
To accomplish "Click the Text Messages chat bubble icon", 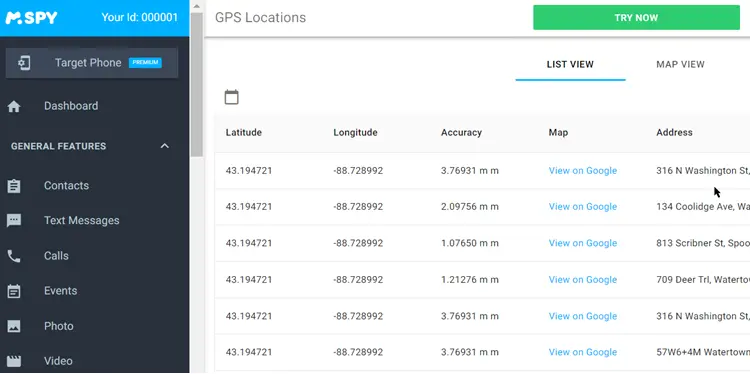I will (14, 220).
